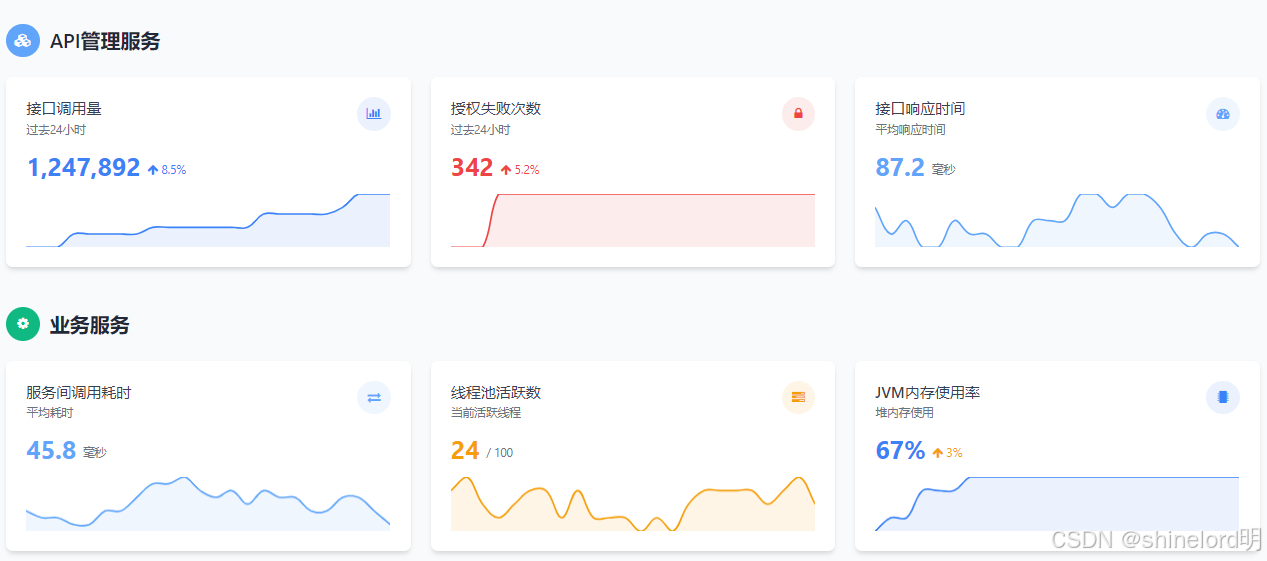Image resolution: width=1267 pixels, height=561 pixels.
Task: Click the memory chip icon on JVM内存使用率 card
Action: click(x=1222, y=397)
